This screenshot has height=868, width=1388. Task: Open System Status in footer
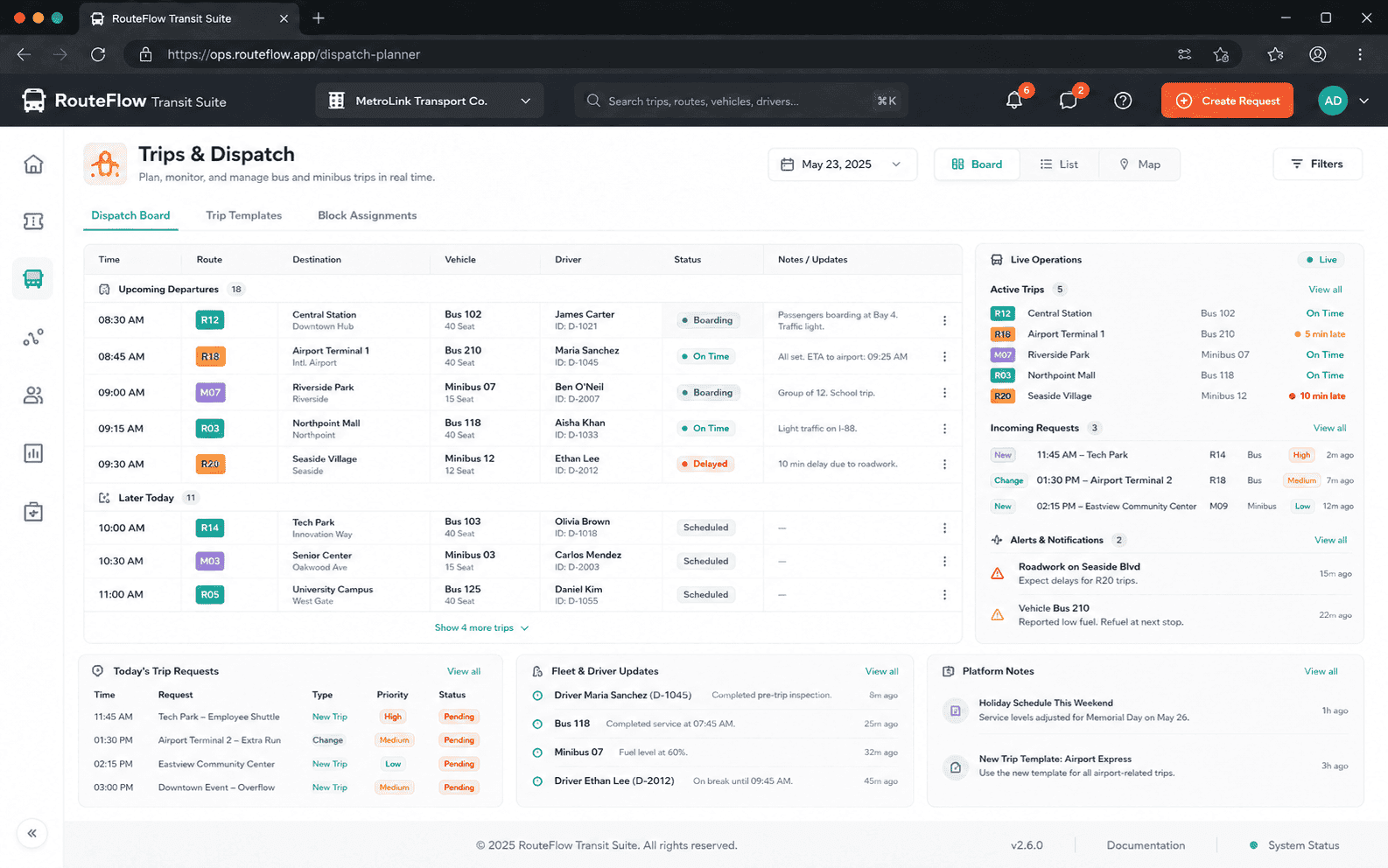[1294, 845]
